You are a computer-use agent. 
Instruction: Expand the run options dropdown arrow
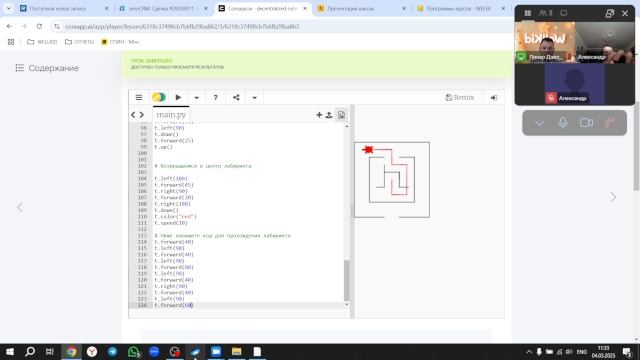click(196, 98)
